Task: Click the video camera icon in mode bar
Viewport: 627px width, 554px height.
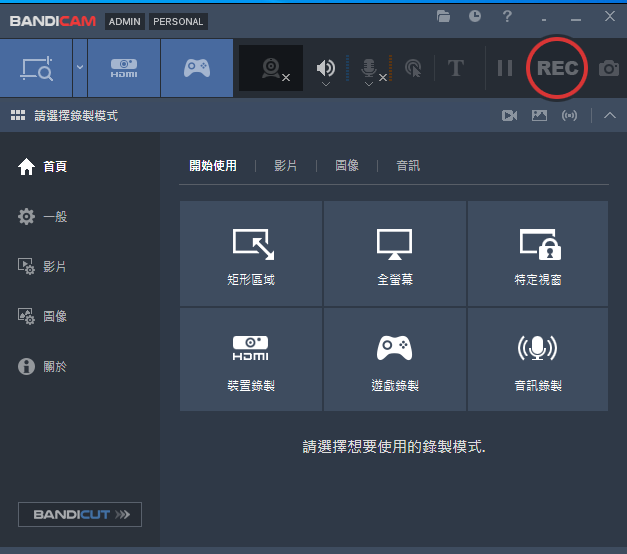Action: point(509,116)
